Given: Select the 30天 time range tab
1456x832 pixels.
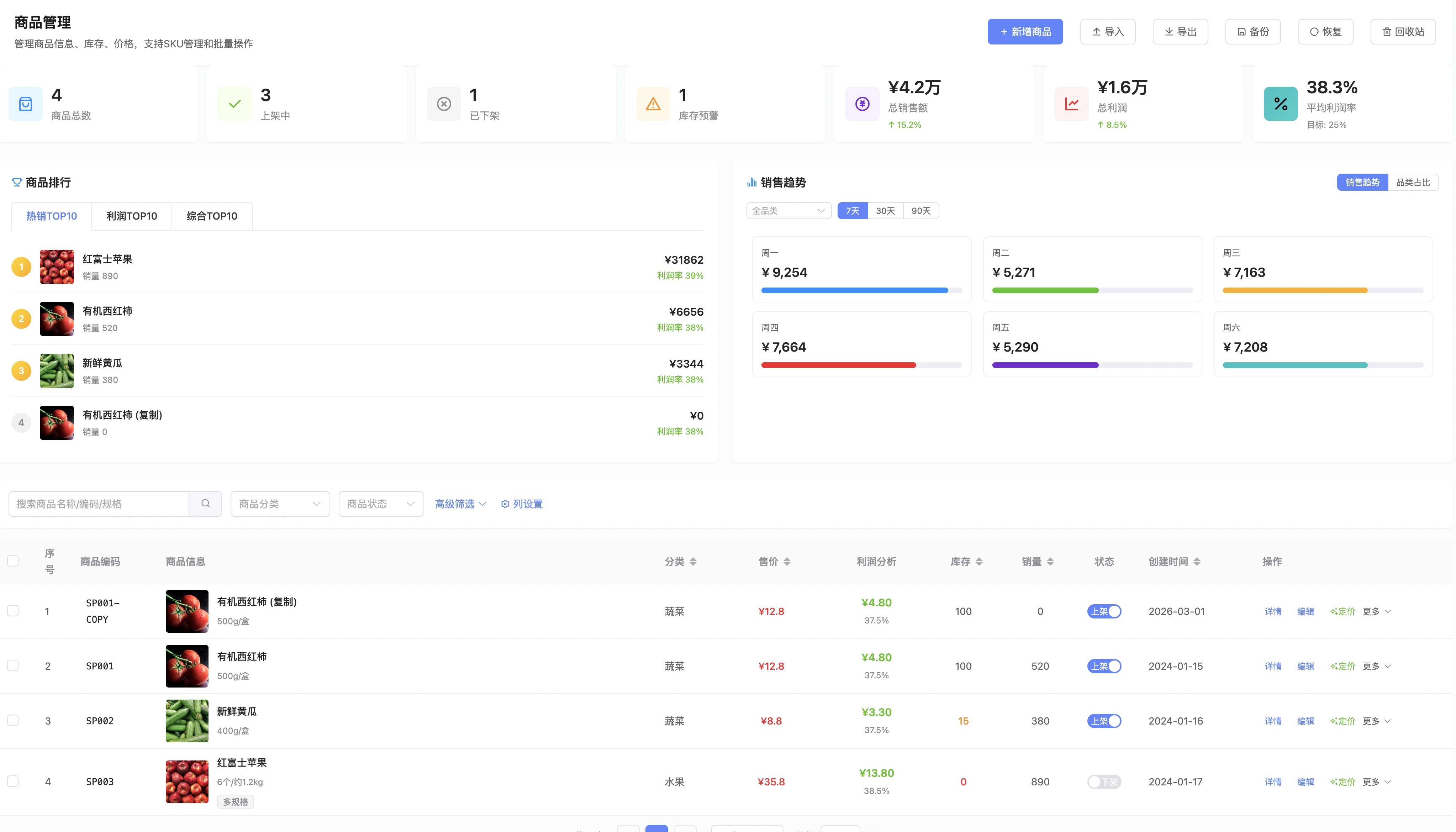Looking at the screenshot, I should pyautogui.click(x=885, y=211).
